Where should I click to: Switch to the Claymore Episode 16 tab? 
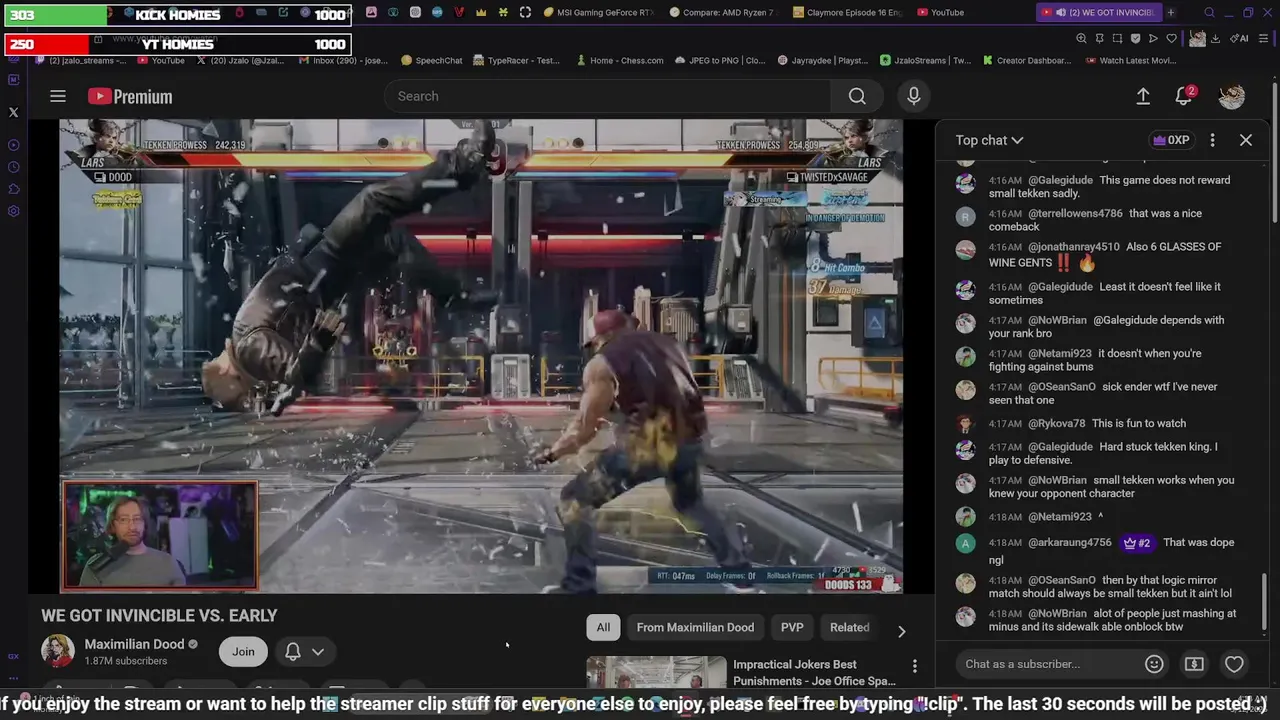click(847, 13)
